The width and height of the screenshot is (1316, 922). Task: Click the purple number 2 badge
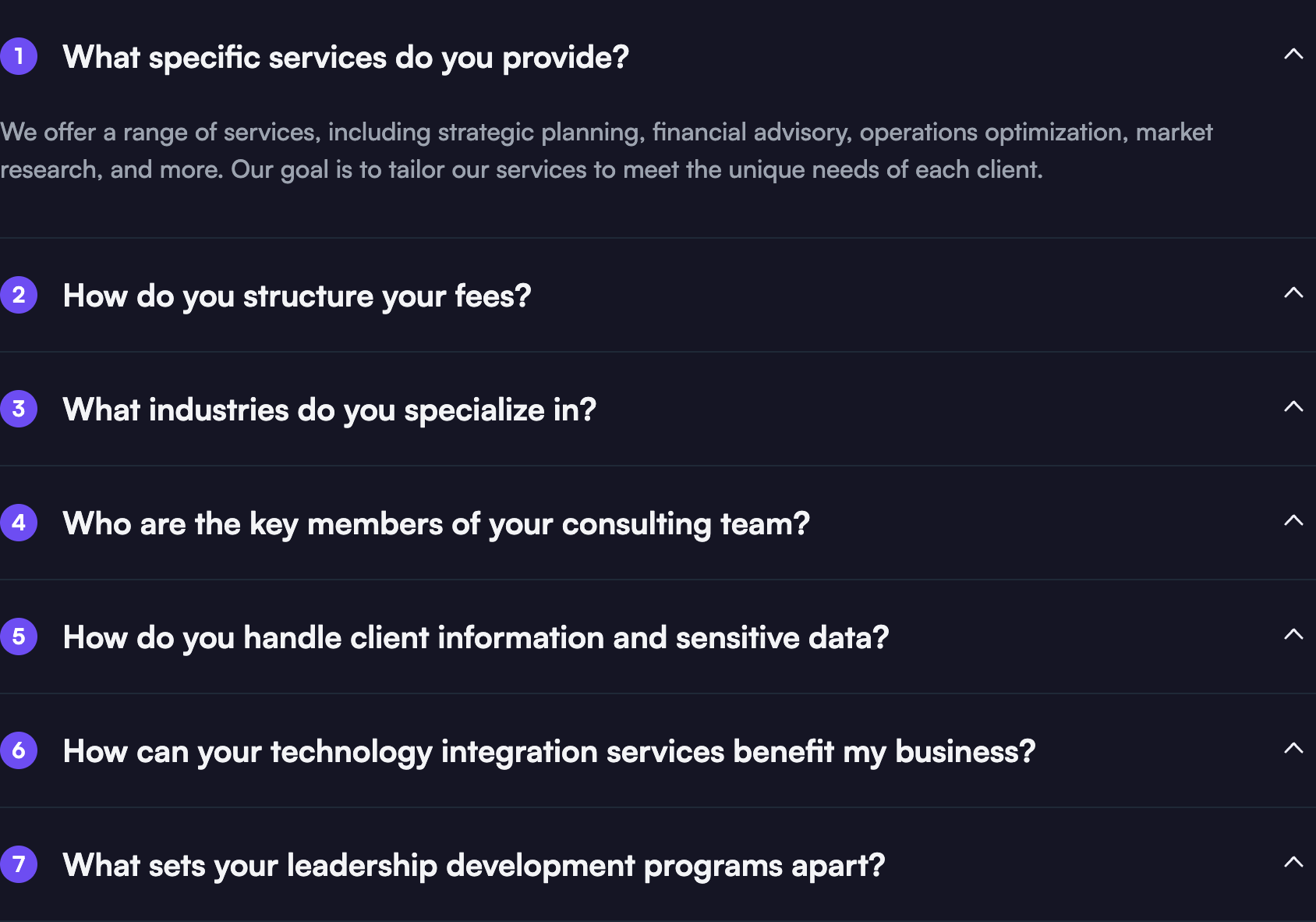pos(19,295)
